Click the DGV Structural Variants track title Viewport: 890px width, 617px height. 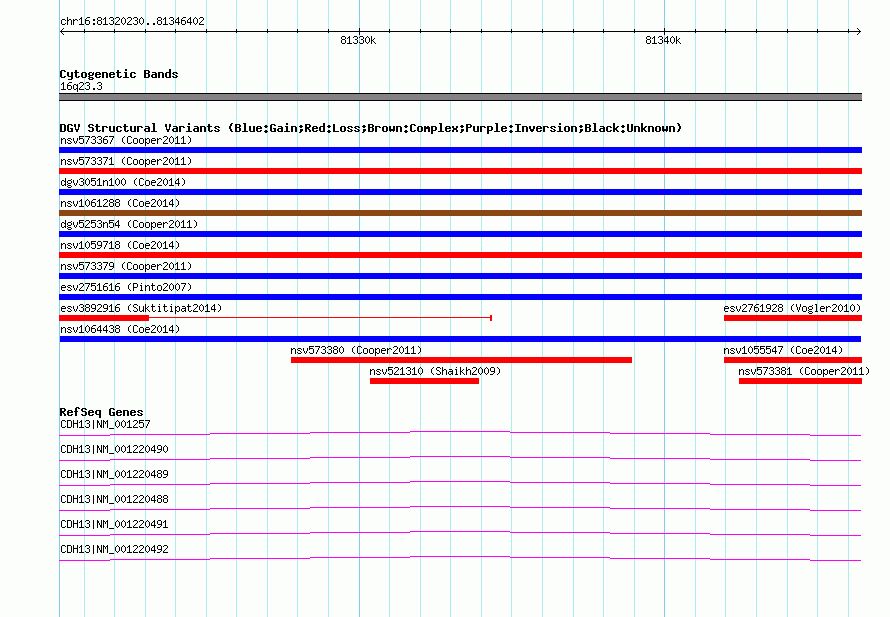tap(371, 128)
